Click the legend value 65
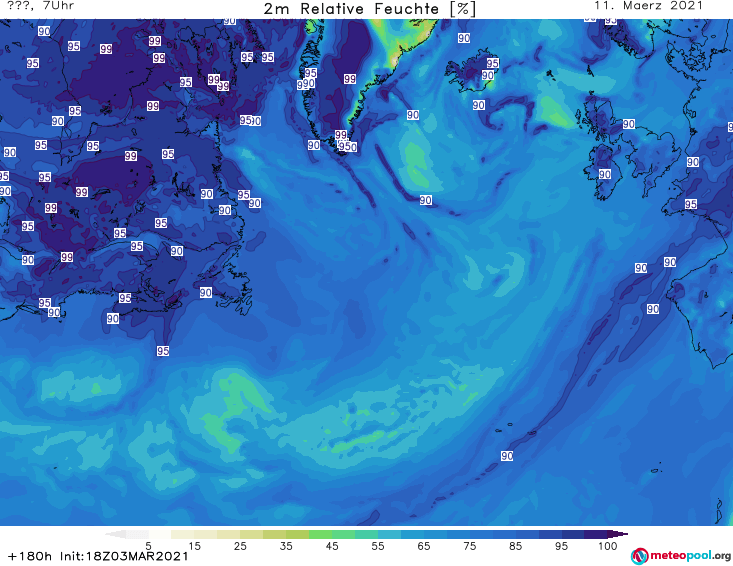Image resolution: width=733 pixels, height=566 pixels. pyautogui.click(x=424, y=546)
